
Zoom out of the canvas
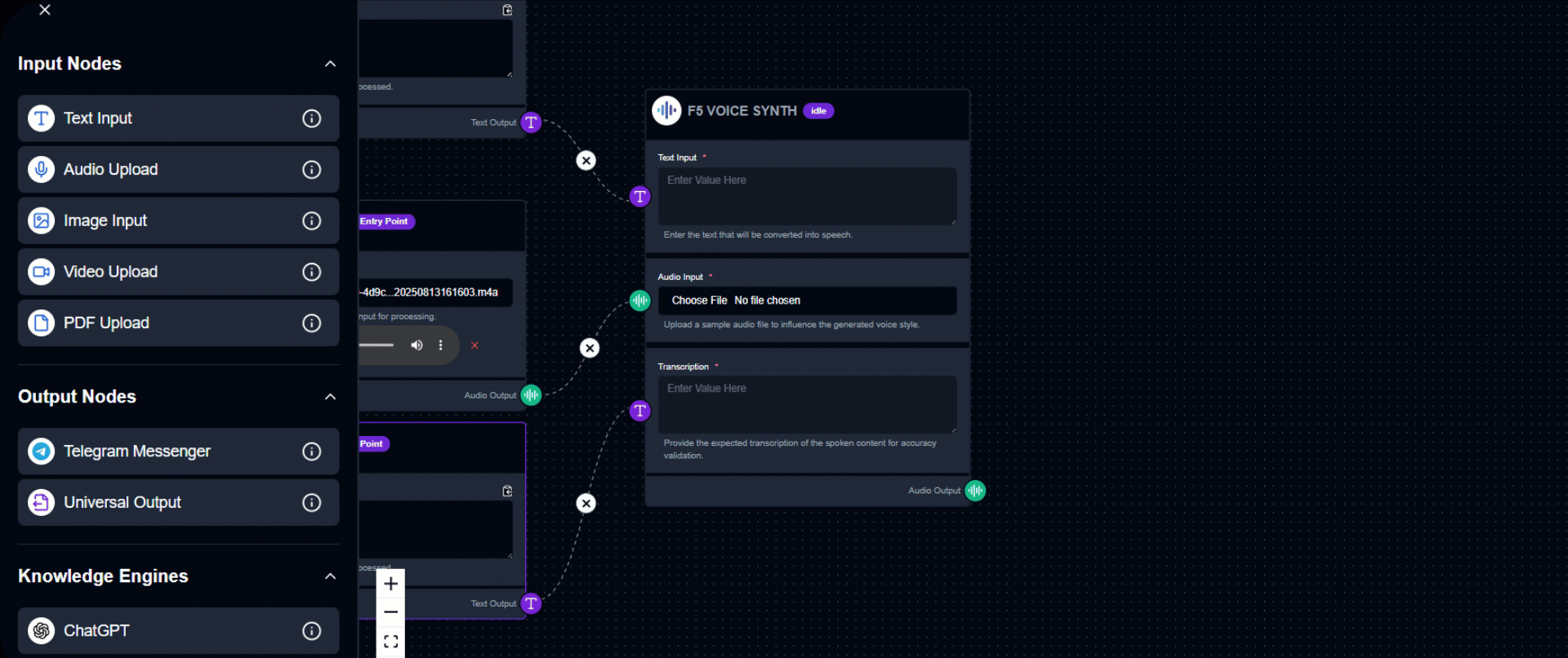[390, 612]
